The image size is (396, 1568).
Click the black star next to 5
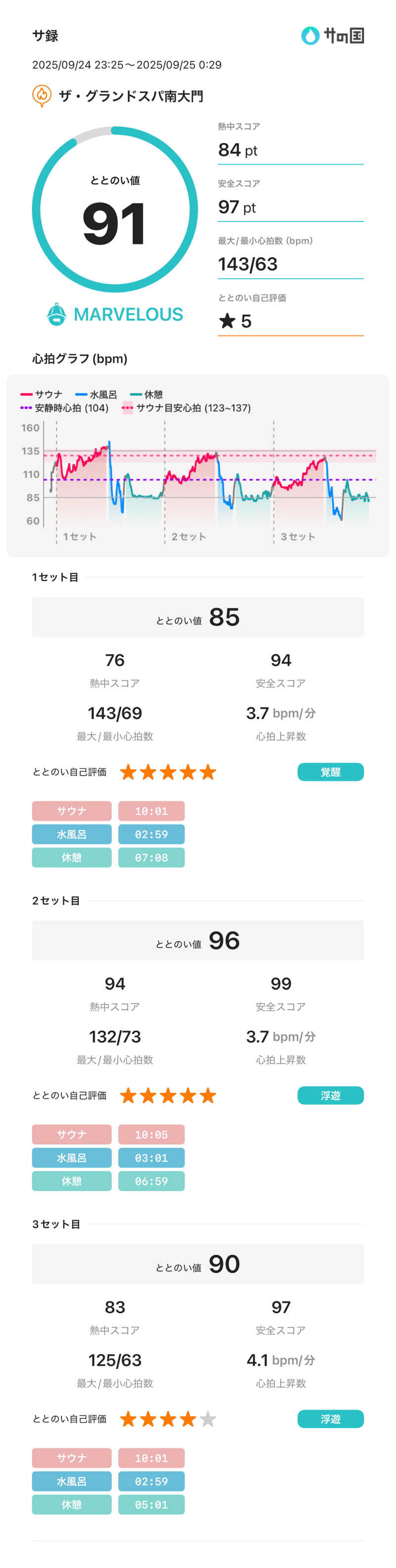(227, 321)
